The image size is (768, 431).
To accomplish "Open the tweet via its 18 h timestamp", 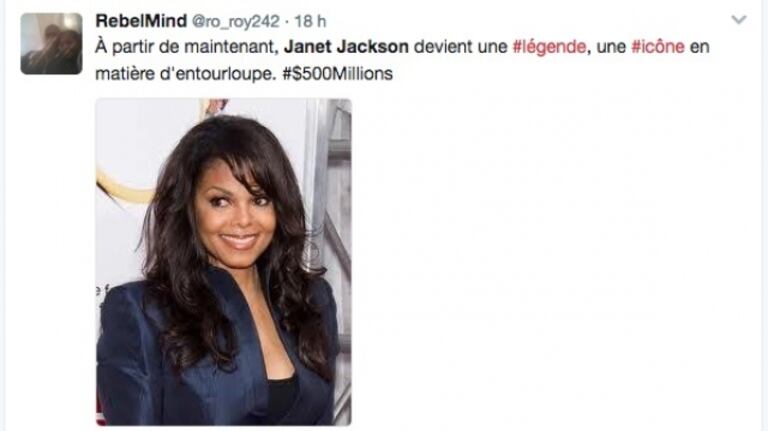I will coord(310,21).
